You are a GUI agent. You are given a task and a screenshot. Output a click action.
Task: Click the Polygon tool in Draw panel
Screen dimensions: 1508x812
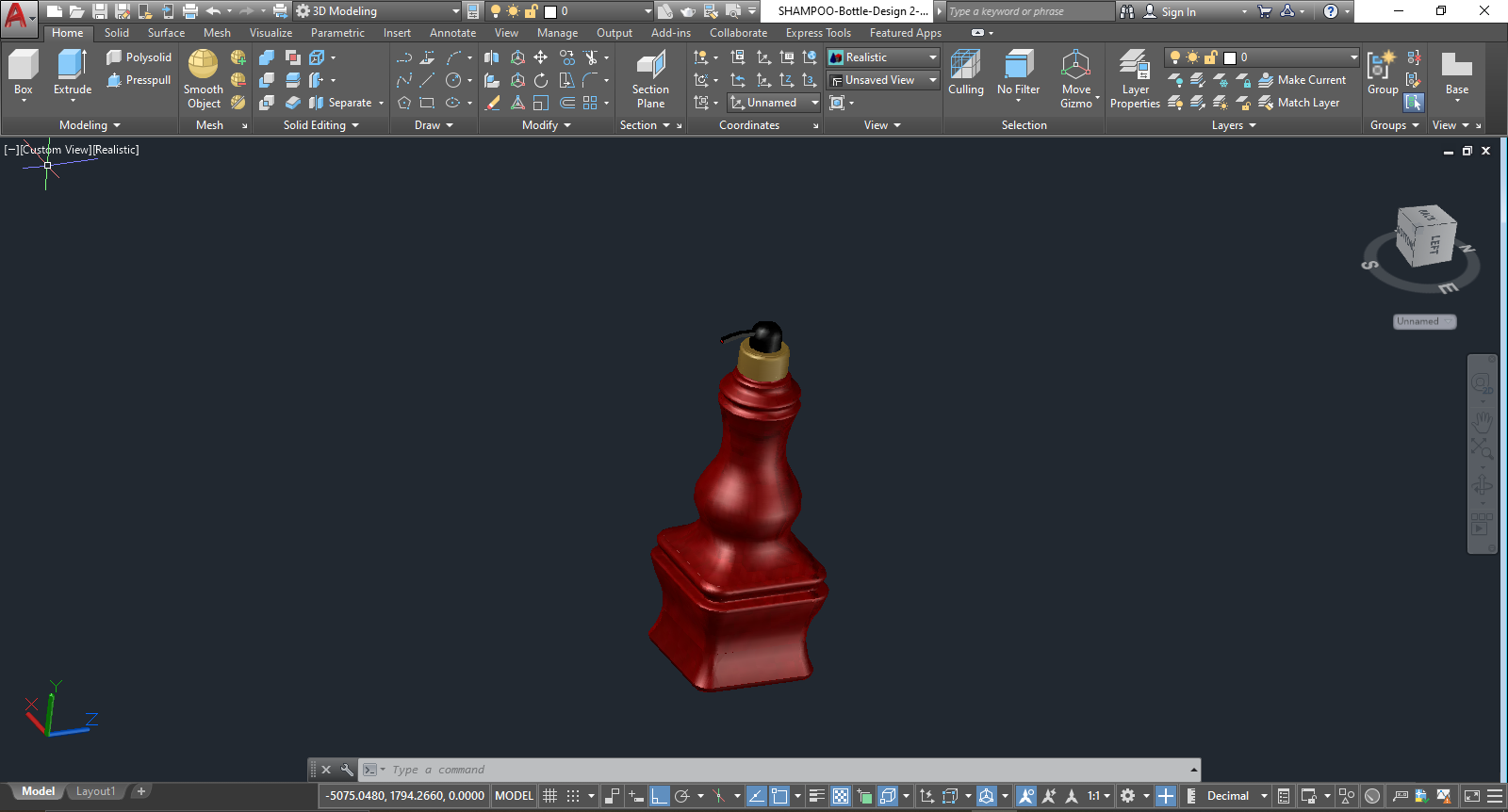coord(404,103)
